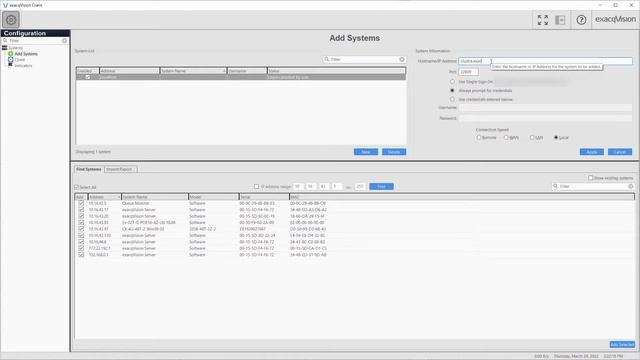
Task: Click the Client tree icon
Action: (11, 60)
